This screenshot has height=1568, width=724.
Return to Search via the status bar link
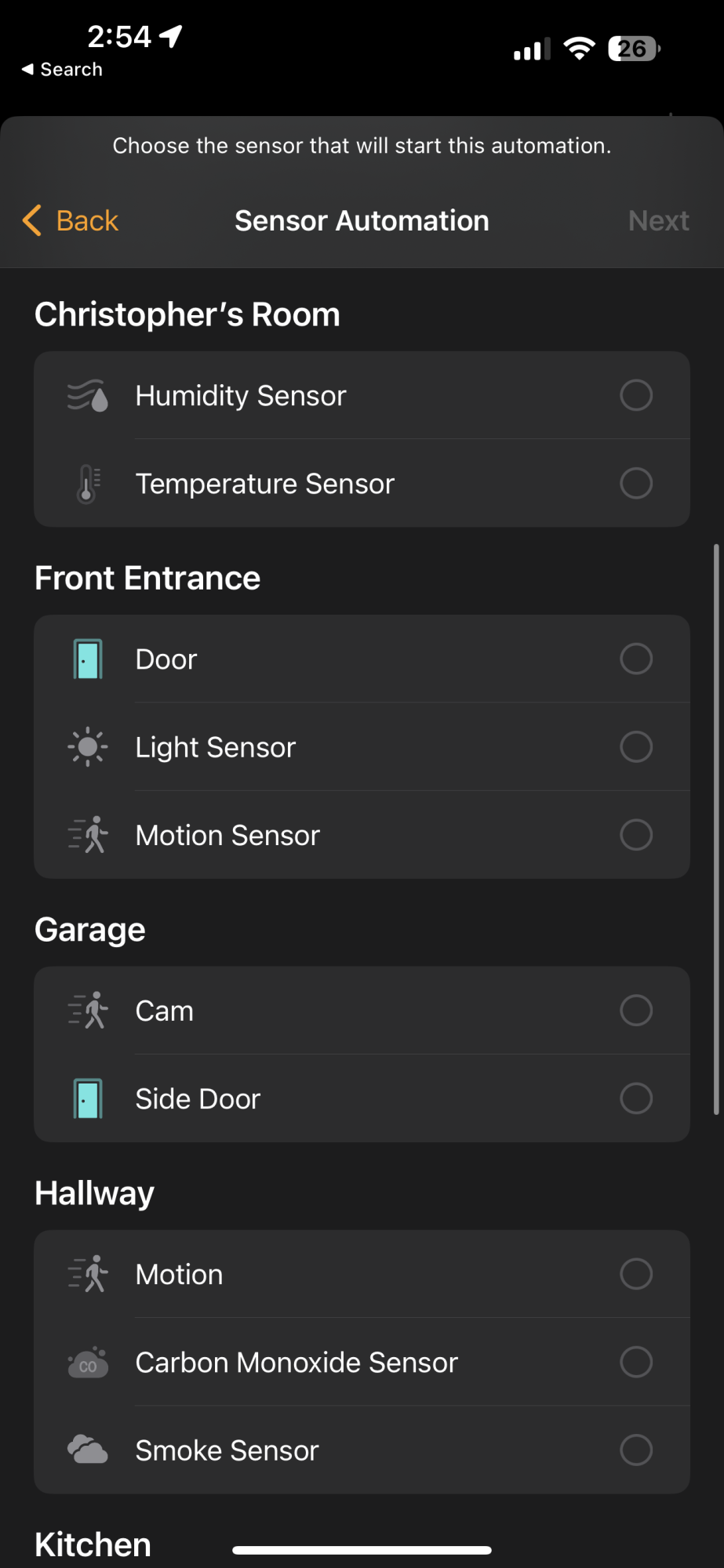62,69
